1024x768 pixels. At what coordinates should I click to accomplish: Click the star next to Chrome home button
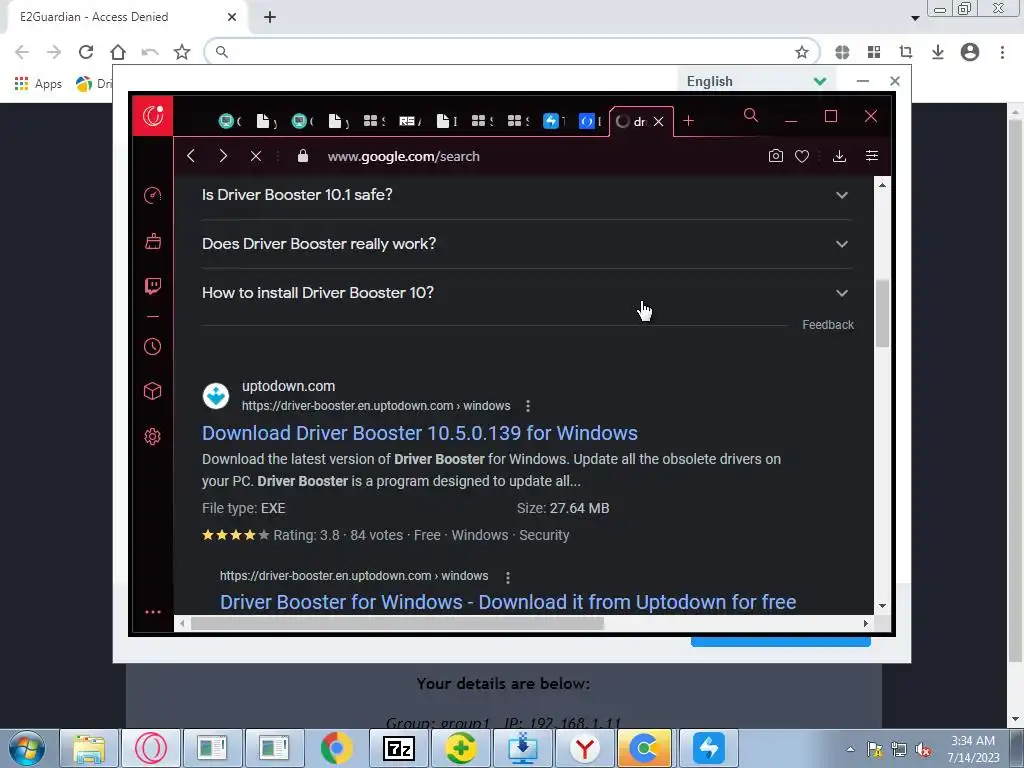click(x=182, y=52)
